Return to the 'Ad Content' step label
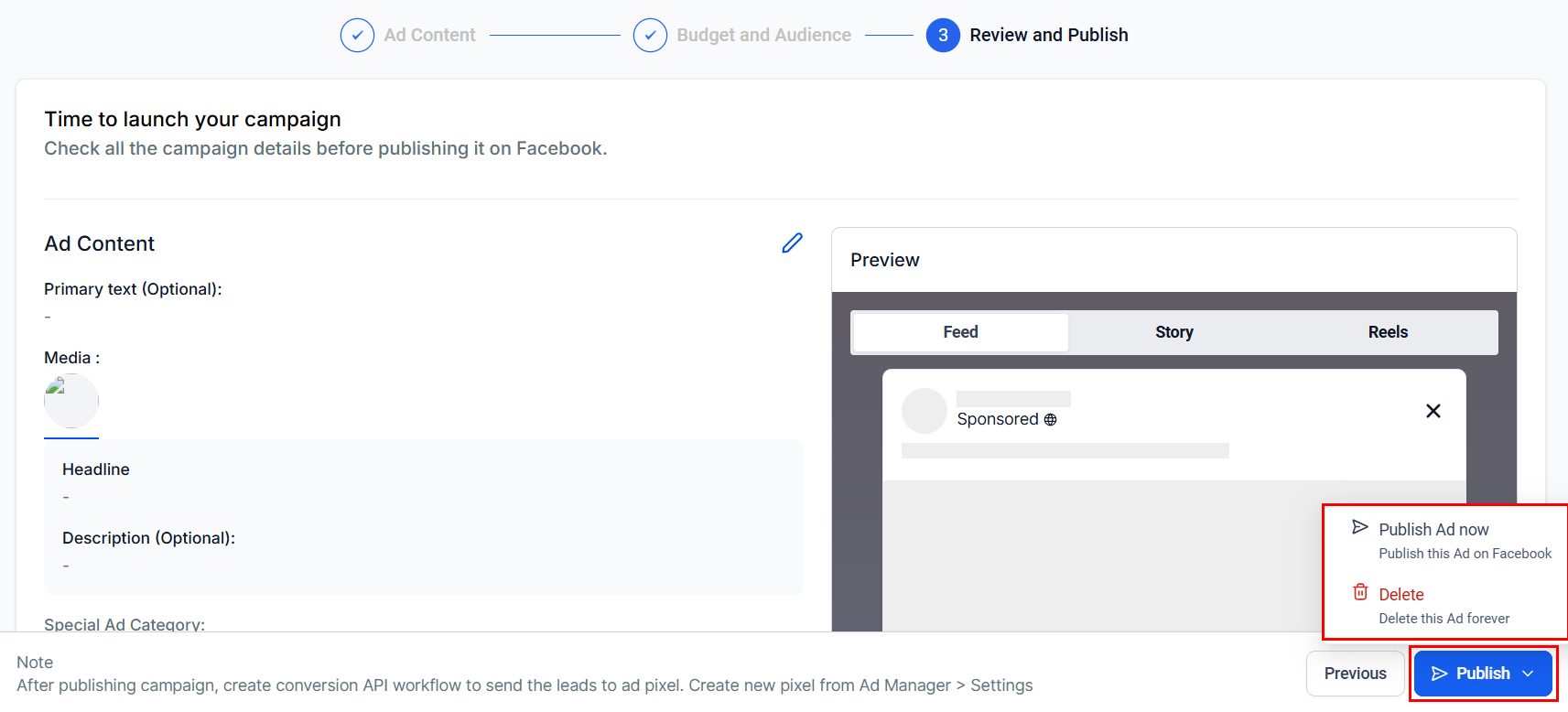Screen dimensions: 1568x712 click(x=429, y=36)
